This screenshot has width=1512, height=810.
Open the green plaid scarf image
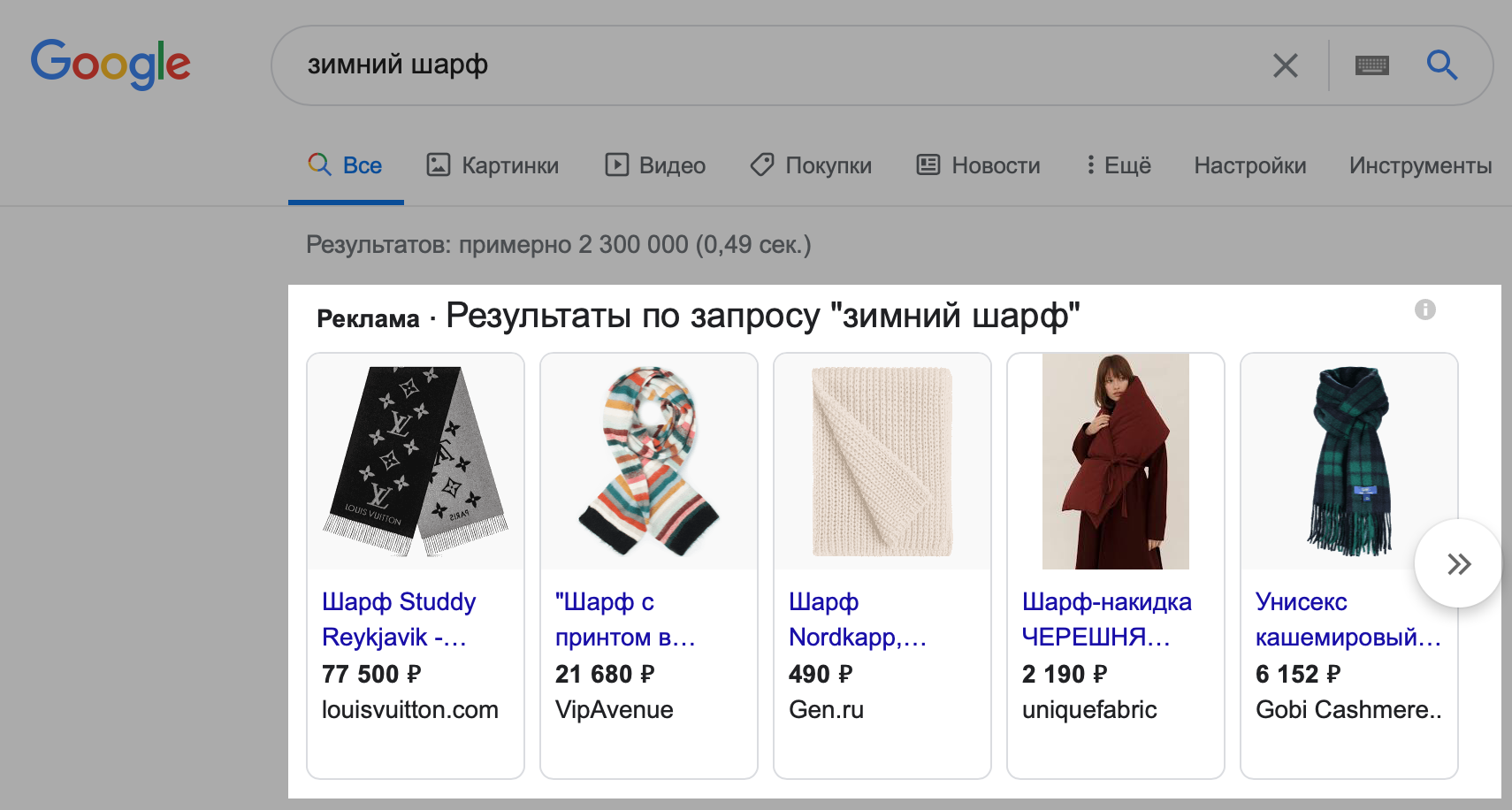[1349, 462]
